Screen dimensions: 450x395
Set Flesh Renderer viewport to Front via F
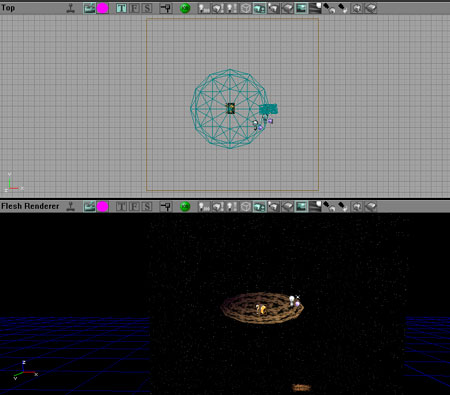click(134, 207)
